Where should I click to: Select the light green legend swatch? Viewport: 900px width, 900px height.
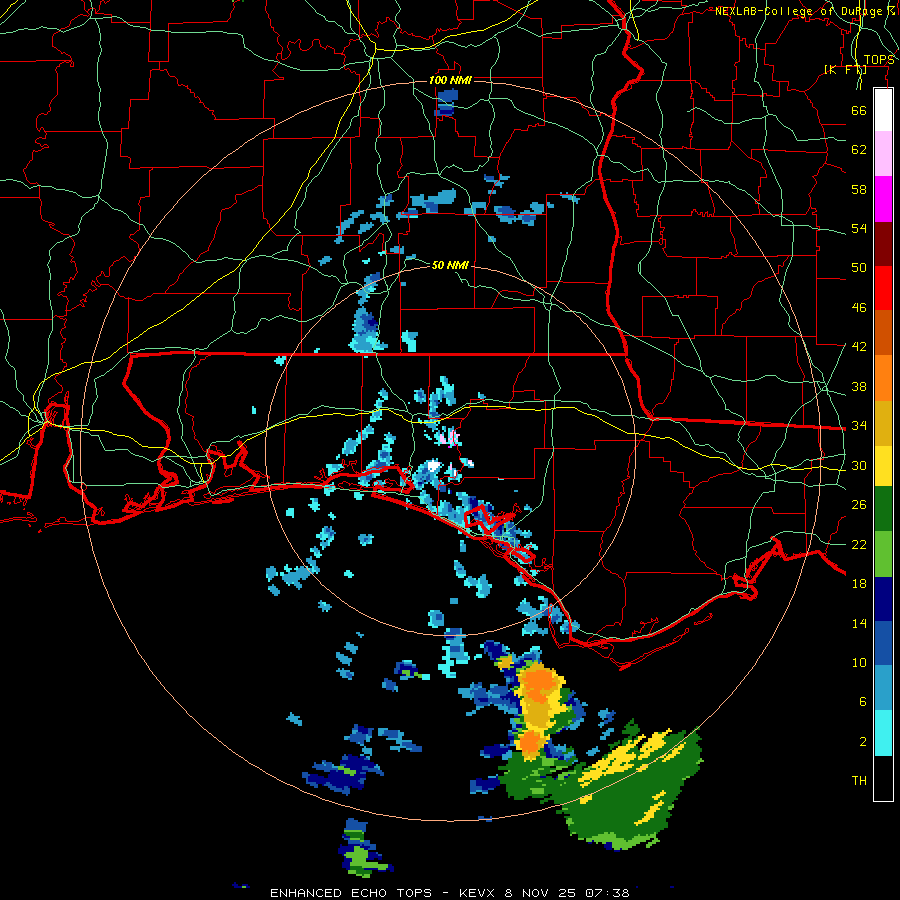[x=883, y=554]
